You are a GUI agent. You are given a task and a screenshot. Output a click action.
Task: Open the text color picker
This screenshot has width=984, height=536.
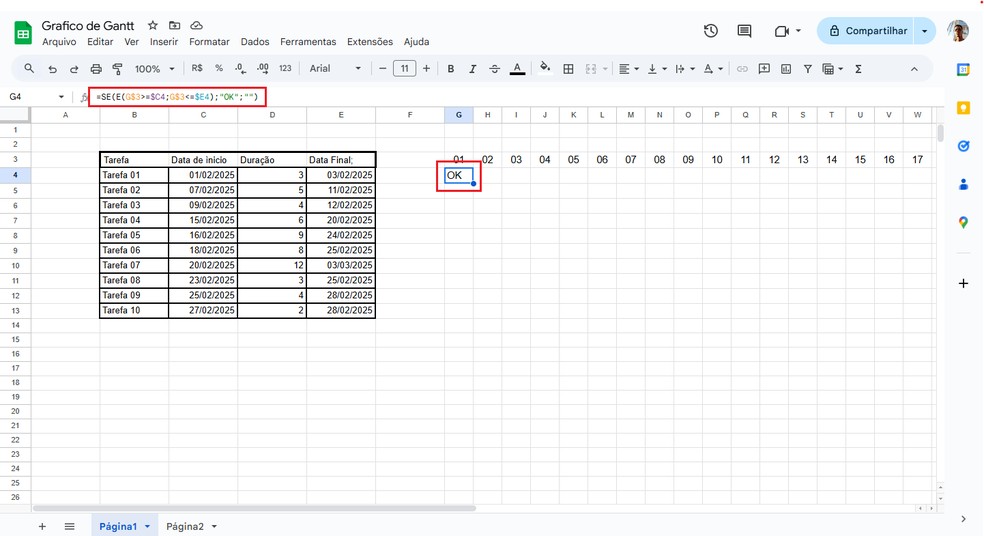pyautogui.click(x=517, y=69)
